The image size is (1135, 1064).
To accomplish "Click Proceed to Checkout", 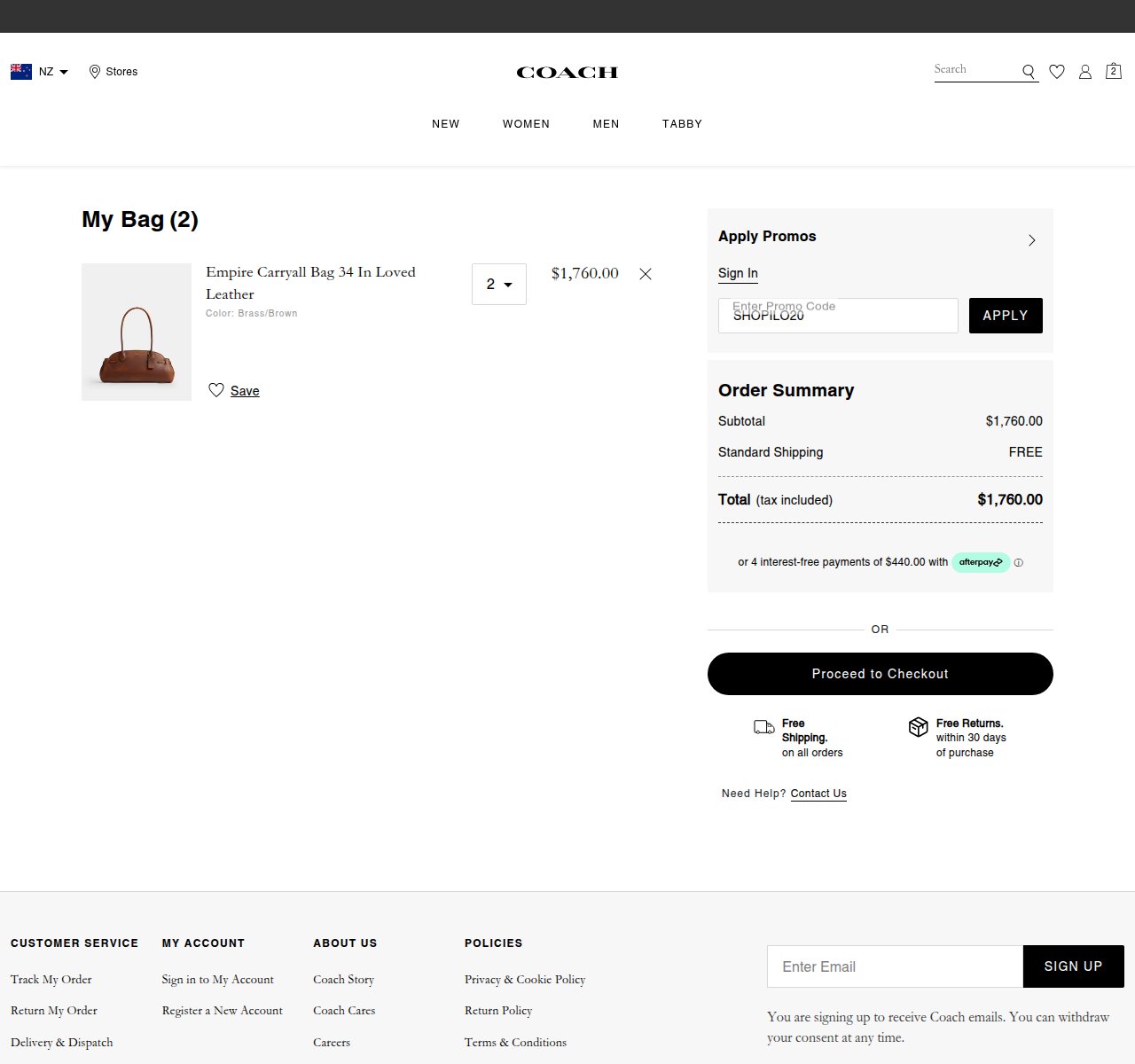I will (x=881, y=674).
